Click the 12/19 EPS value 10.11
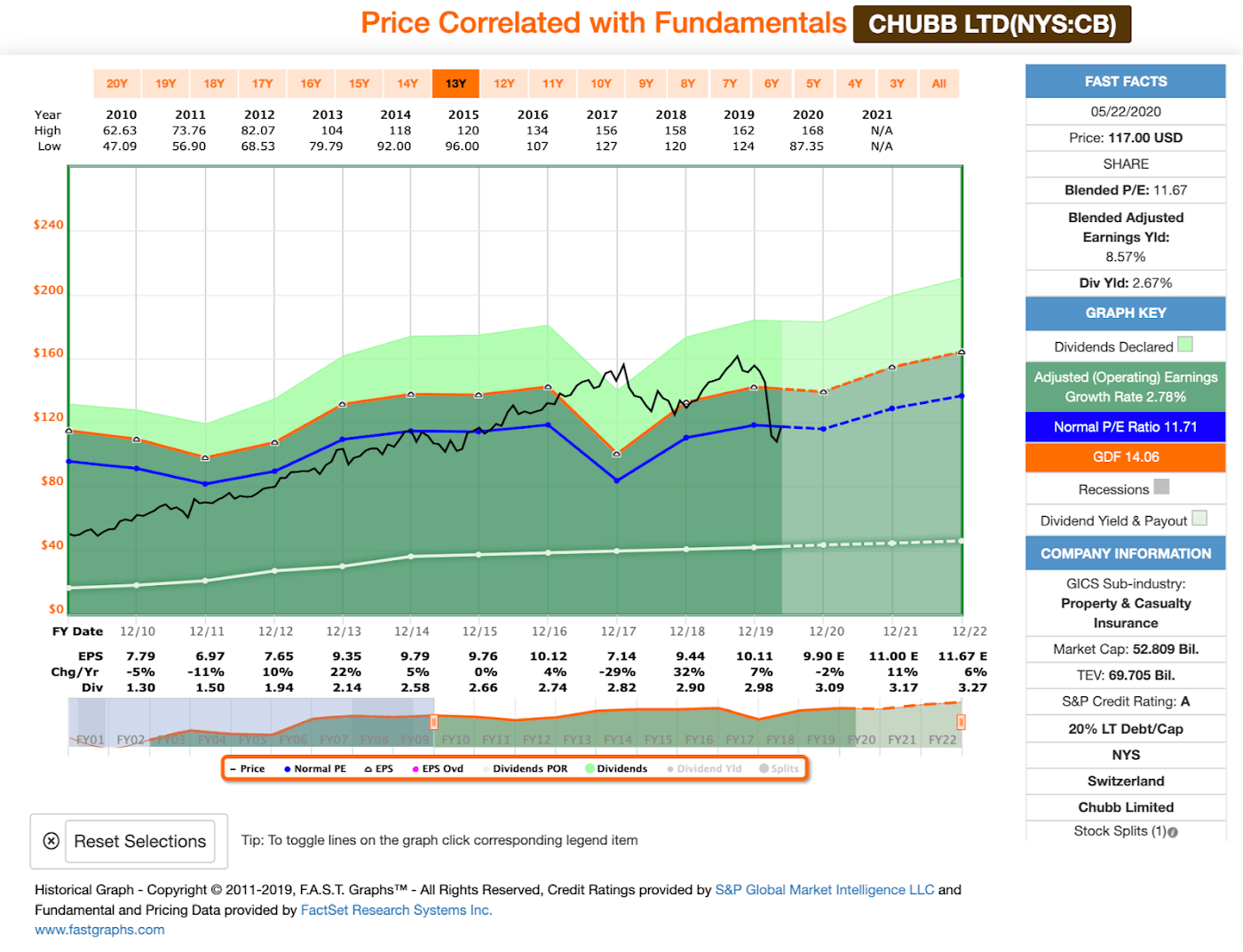 (754, 656)
